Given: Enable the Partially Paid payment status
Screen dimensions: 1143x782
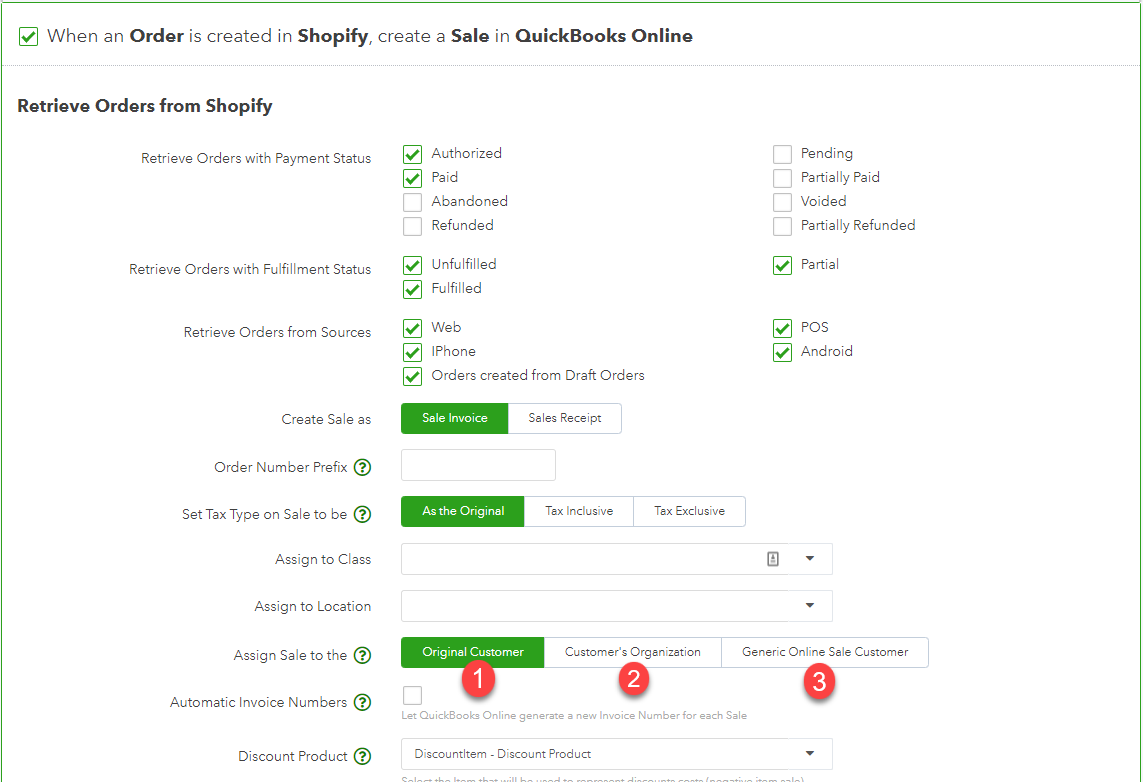Looking at the screenshot, I should [782, 179].
